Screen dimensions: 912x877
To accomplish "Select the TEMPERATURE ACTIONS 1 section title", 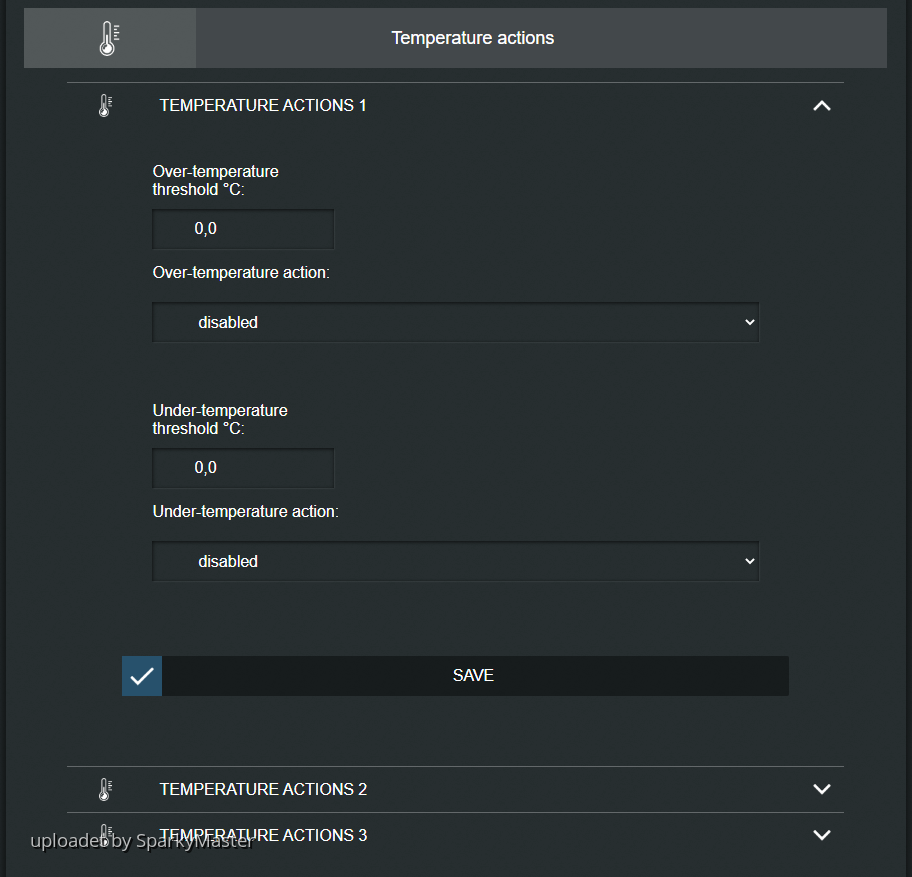I will click(x=263, y=105).
